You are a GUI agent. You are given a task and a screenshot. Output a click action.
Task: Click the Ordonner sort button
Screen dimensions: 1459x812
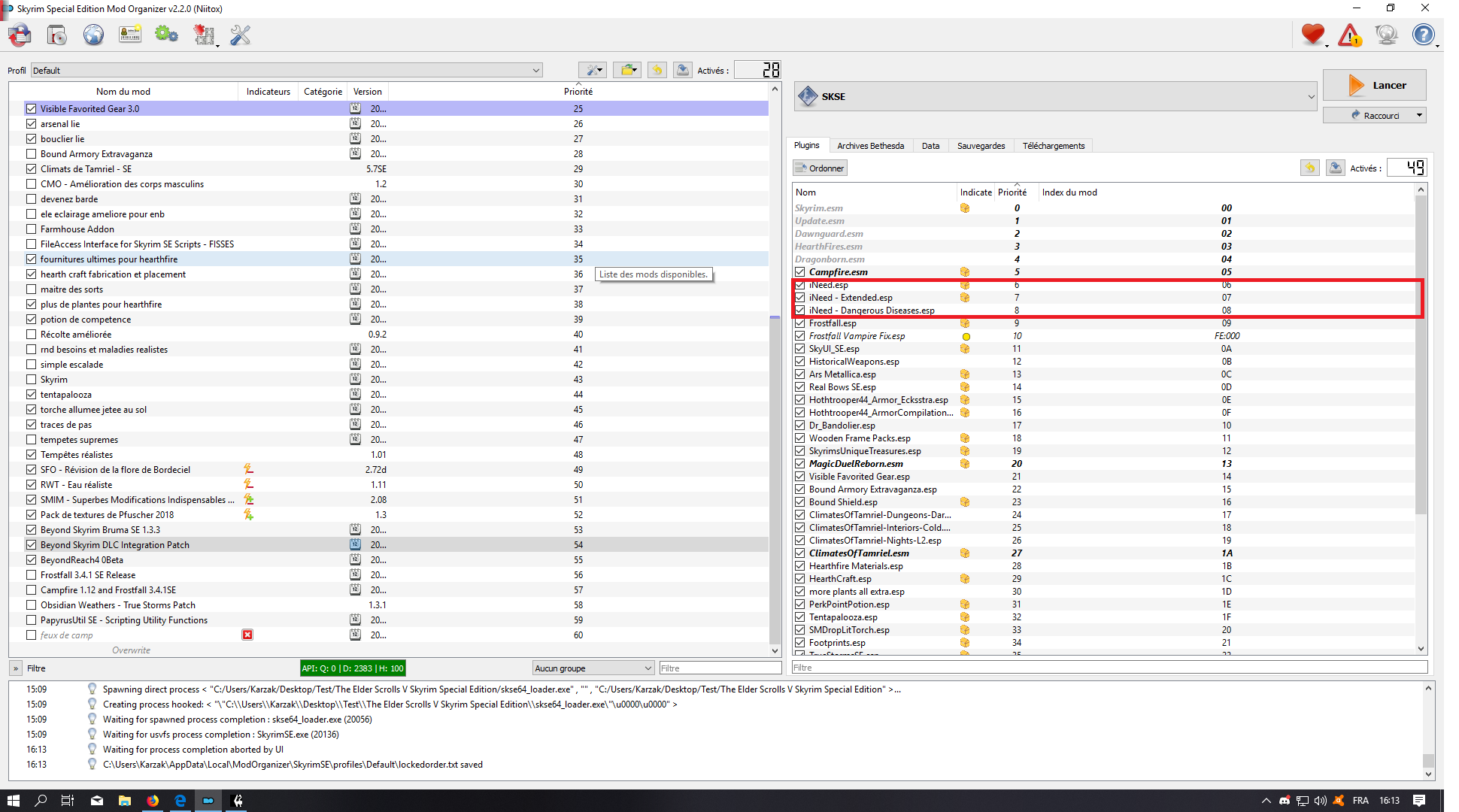820,168
